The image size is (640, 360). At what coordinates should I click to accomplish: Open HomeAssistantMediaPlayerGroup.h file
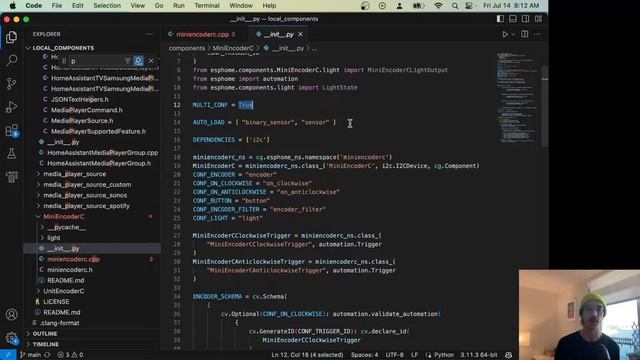point(99,163)
